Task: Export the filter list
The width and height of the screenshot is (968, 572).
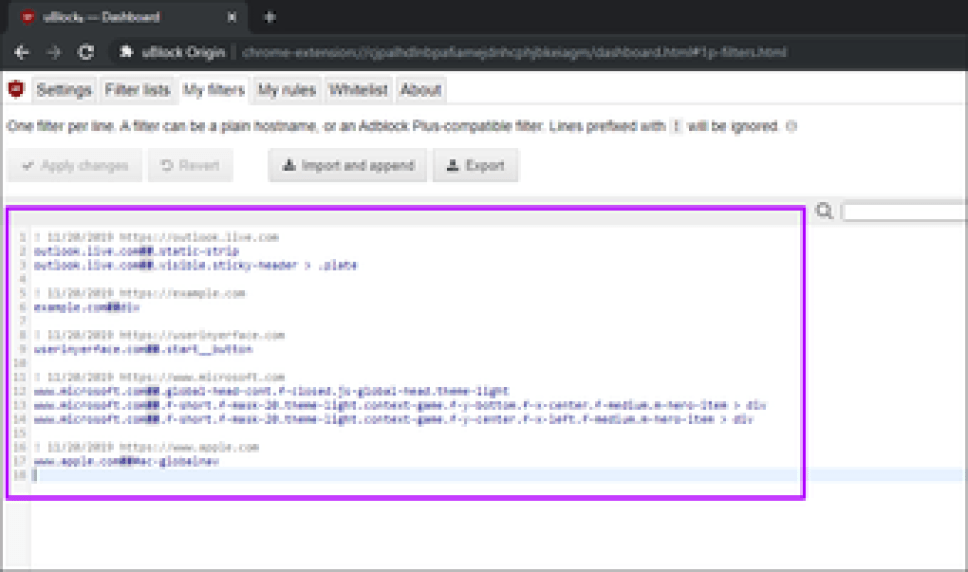Action: [475, 165]
